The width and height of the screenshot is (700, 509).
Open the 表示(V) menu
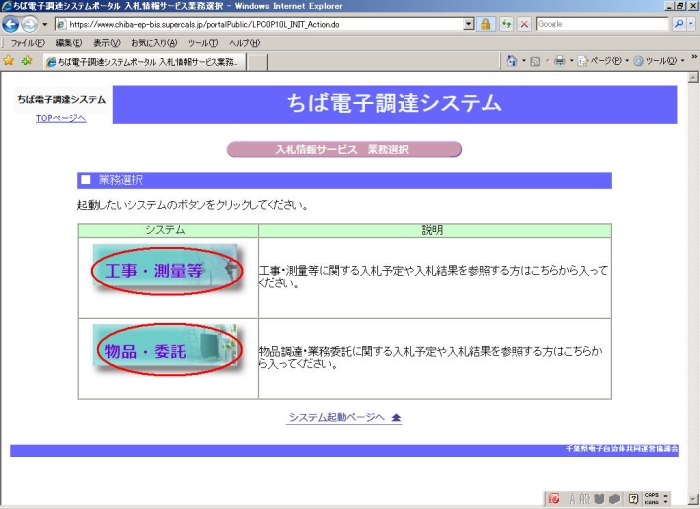[107, 43]
